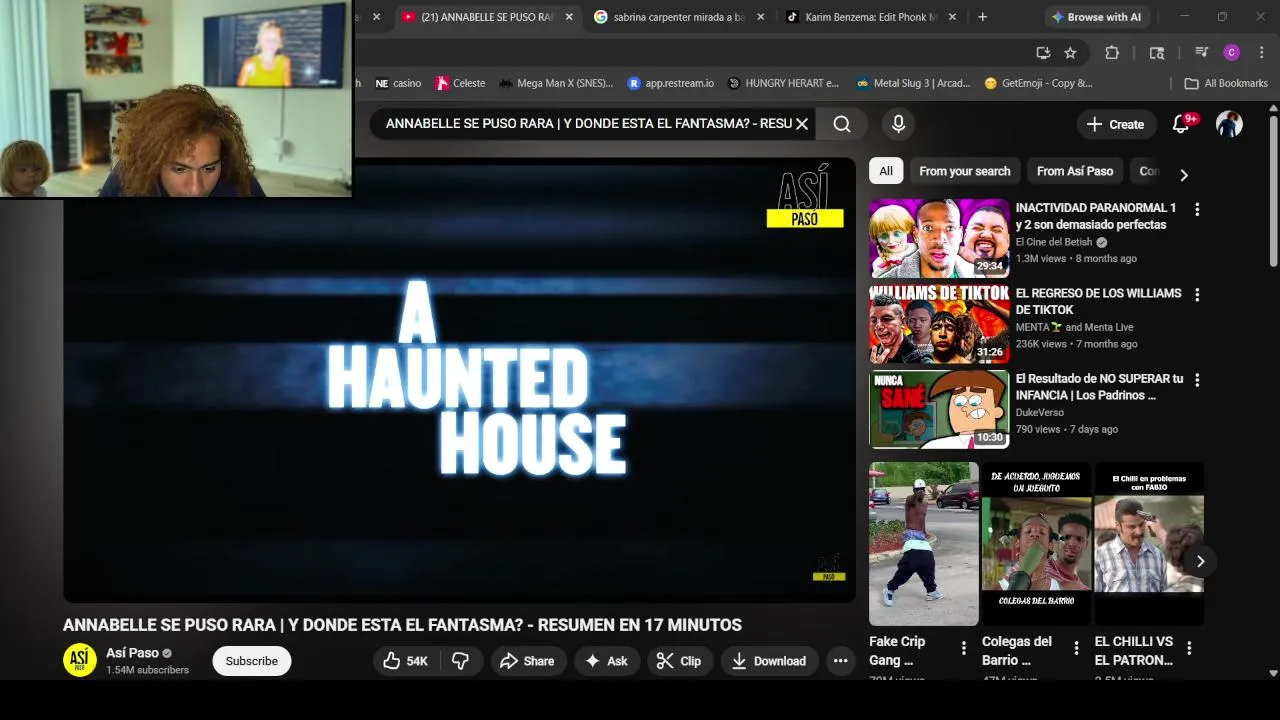Open options for Fake Crip Gang short
Viewport: 1280px width, 720px height.
(x=964, y=648)
